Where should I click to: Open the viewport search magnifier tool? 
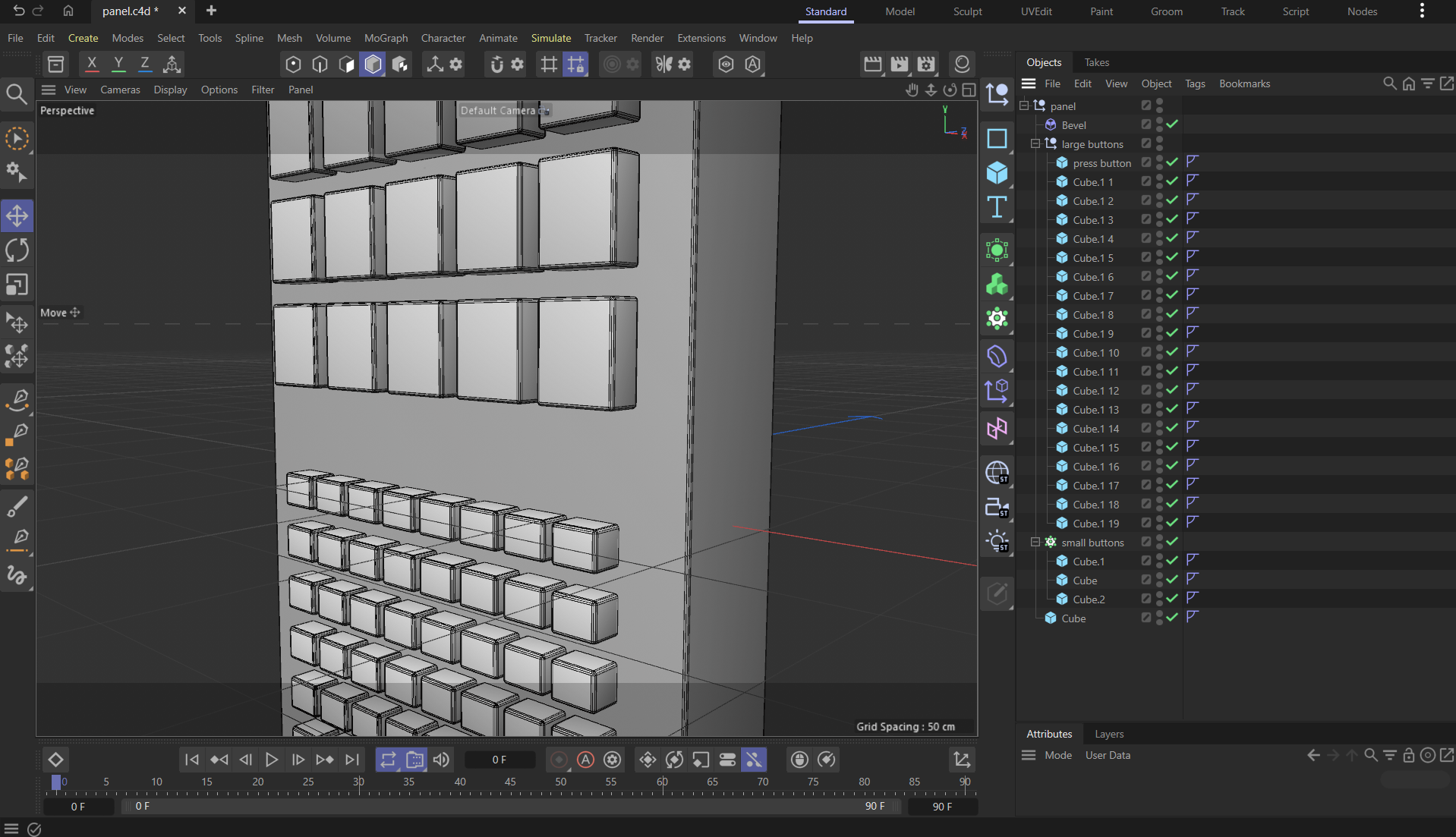[x=17, y=94]
